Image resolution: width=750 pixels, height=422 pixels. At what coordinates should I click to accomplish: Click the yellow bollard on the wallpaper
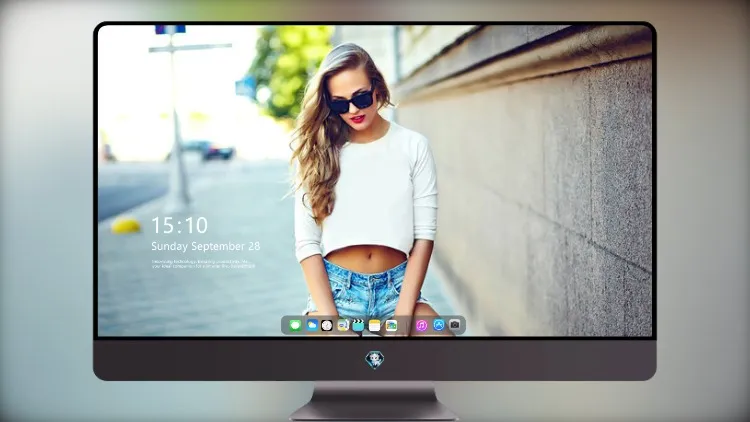coord(126,226)
